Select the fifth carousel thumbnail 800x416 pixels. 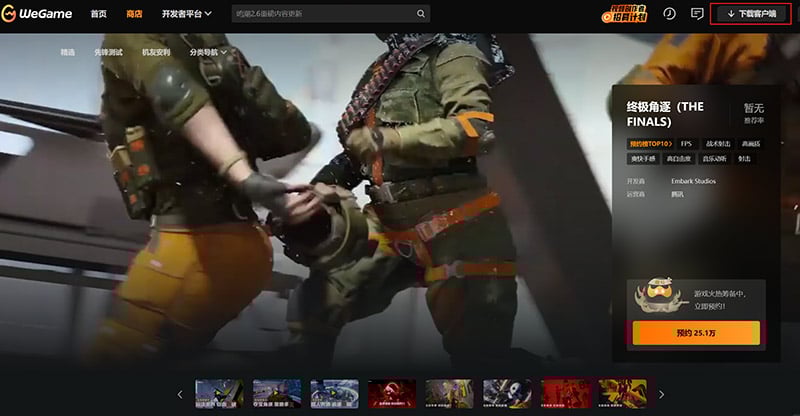point(449,394)
